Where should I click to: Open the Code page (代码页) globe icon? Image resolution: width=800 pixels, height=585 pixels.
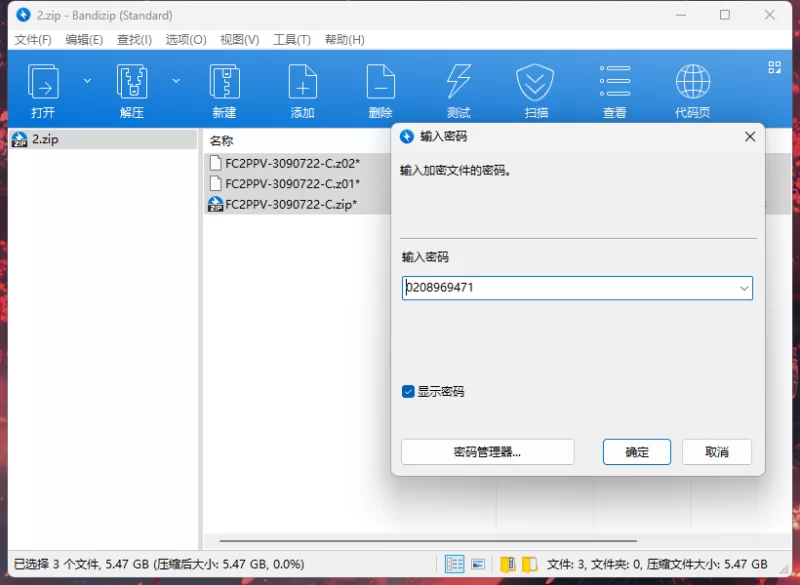[692, 89]
